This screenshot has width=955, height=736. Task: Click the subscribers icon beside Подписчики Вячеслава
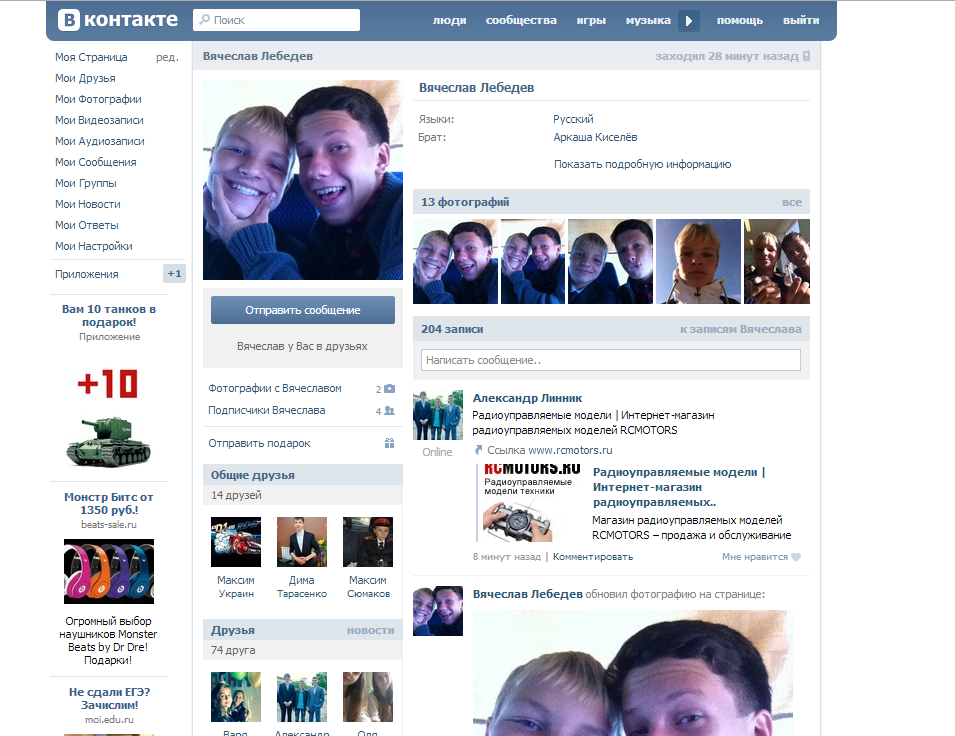390,411
